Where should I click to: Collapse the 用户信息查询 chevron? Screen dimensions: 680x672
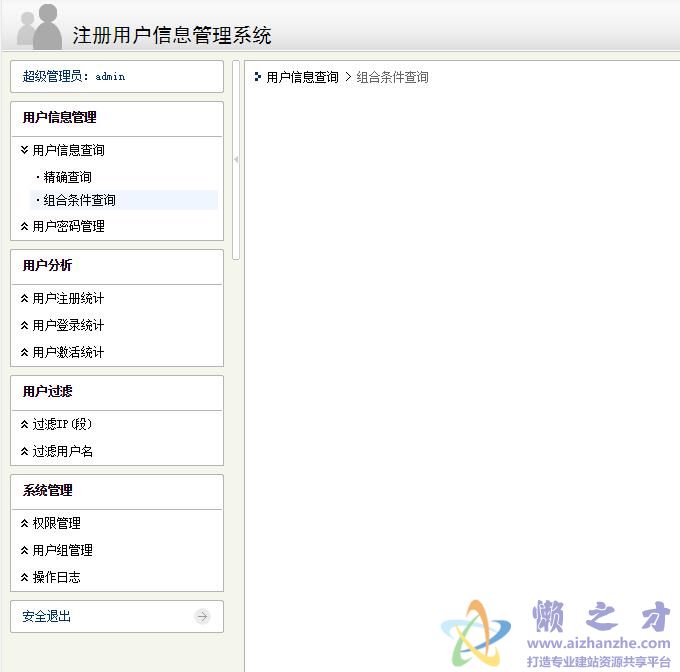pos(24,150)
